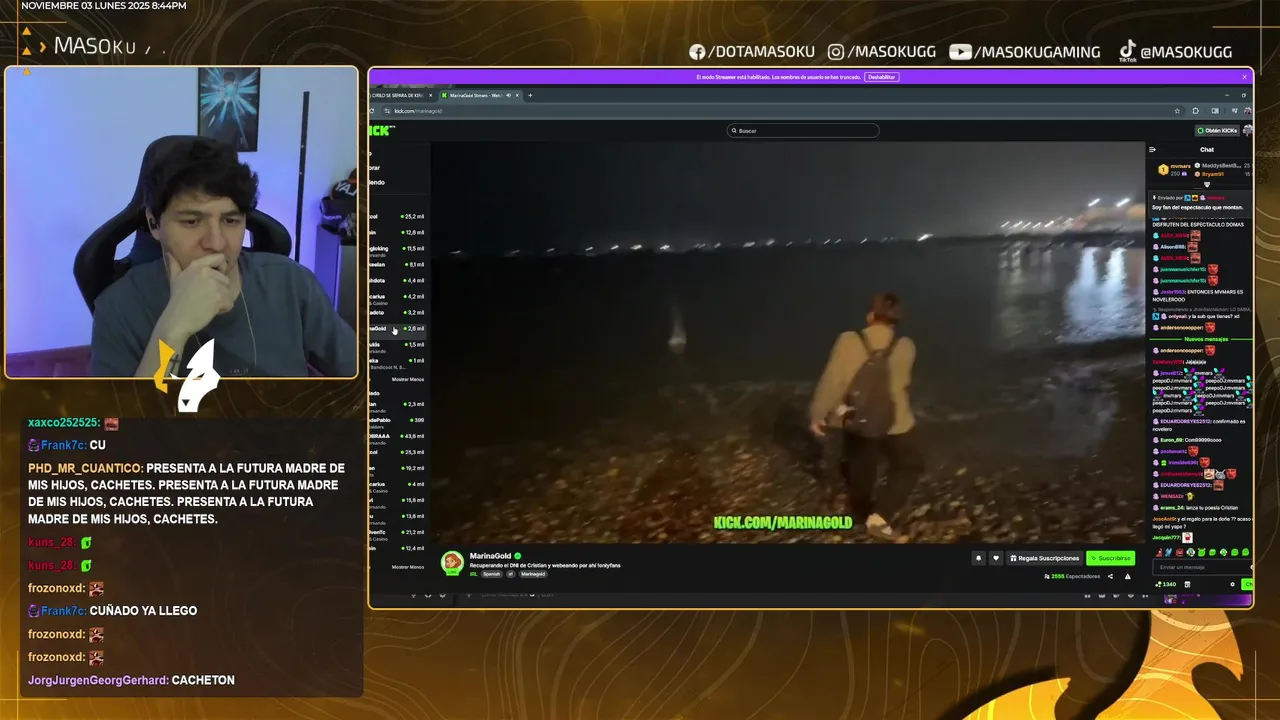Click the KICK.COM/MARINAGOLD caption on the video
Image resolution: width=1280 pixels, height=720 pixels.
pos(783,522)
